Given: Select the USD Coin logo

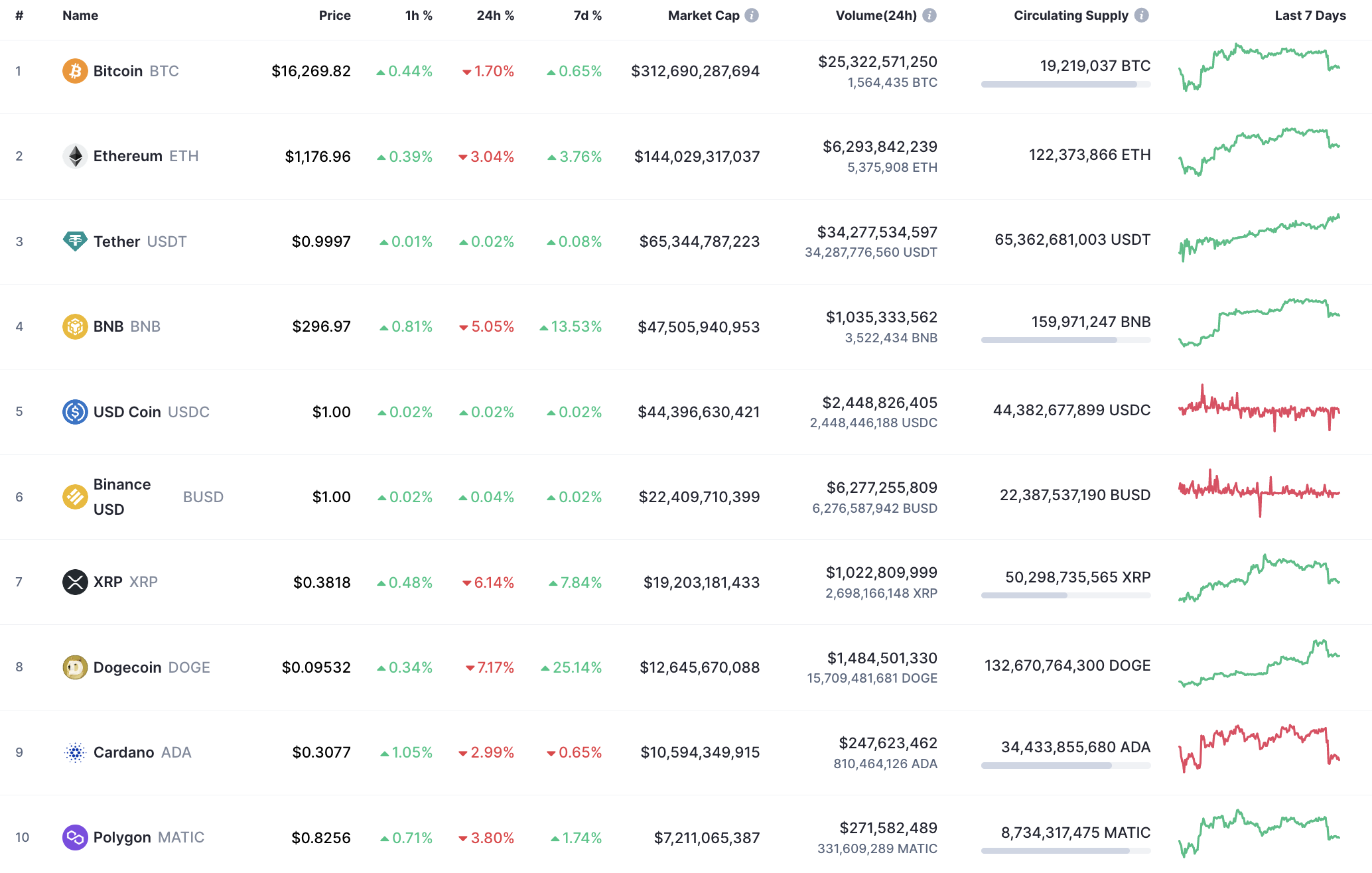Looking at the screenshot, I should pyautogui.click(x=75, y=411).
